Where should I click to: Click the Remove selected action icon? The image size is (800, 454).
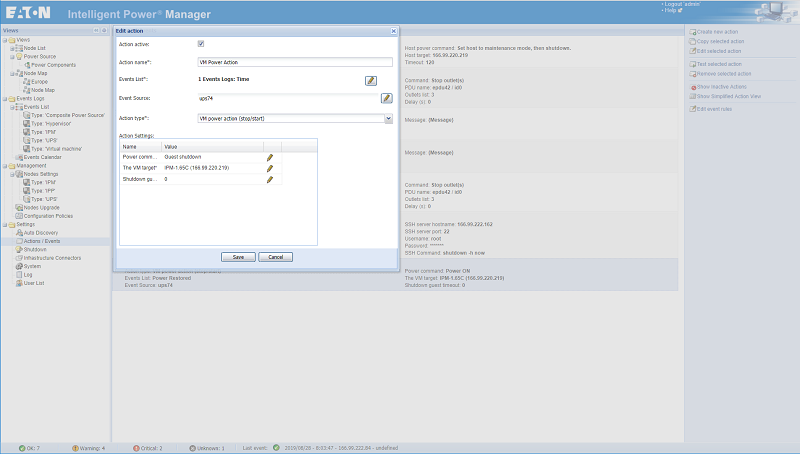(692, 74)
